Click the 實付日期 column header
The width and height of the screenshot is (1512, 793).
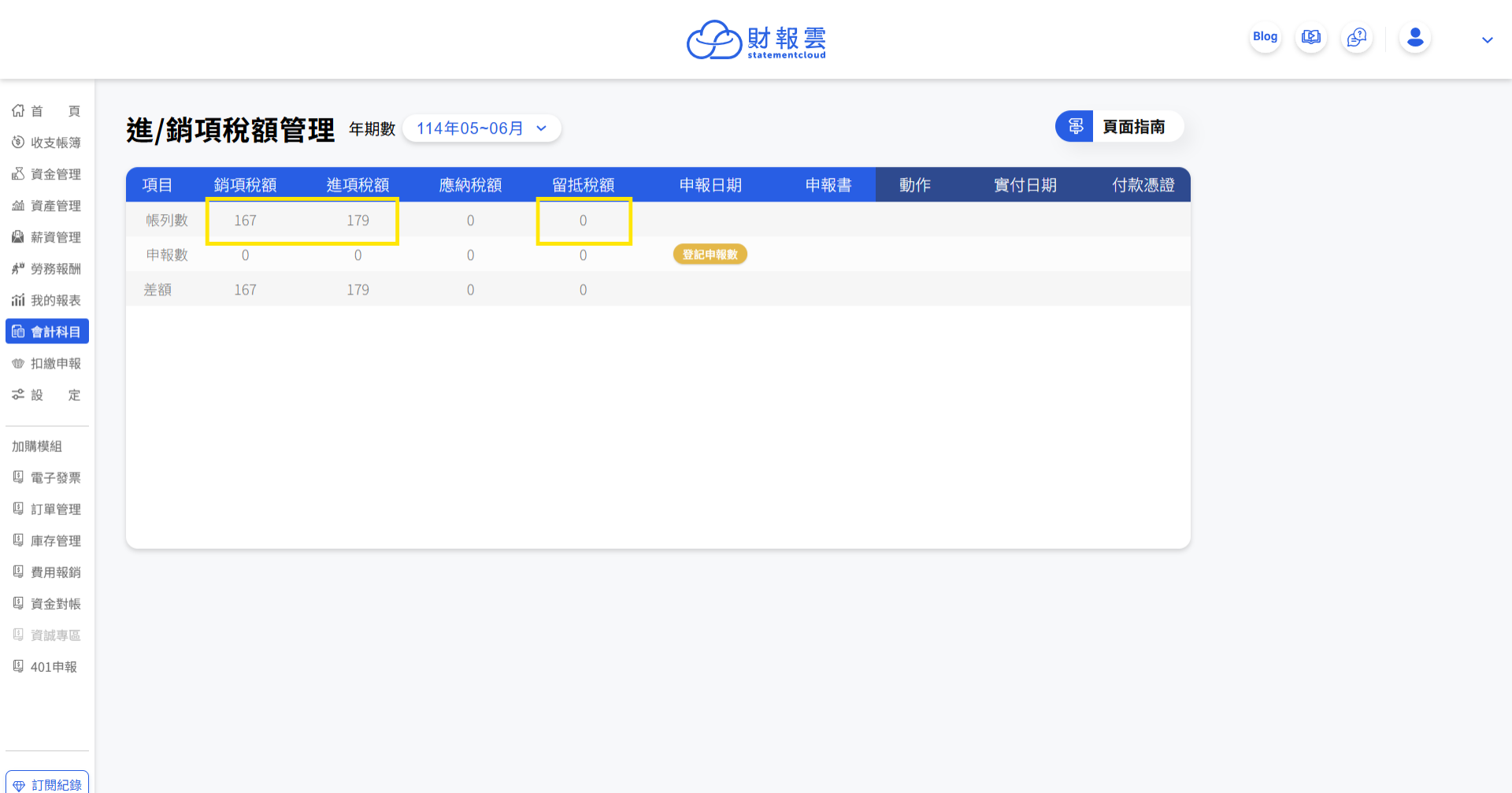pos(1025,185)
